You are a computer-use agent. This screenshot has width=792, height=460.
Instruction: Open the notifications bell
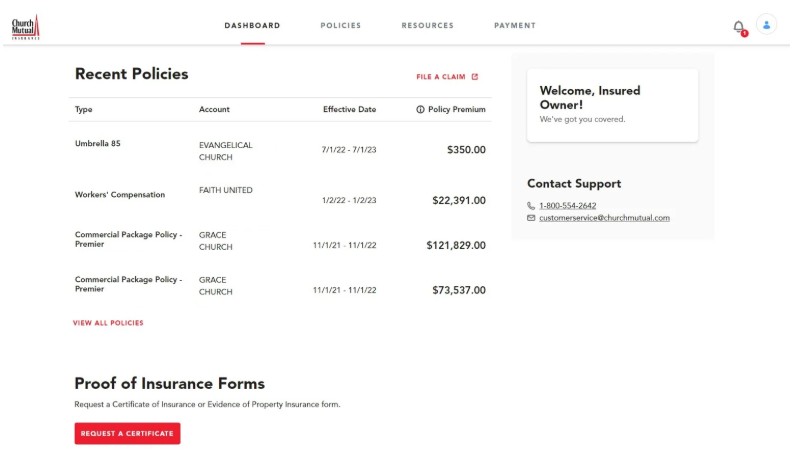pos(739,26)
